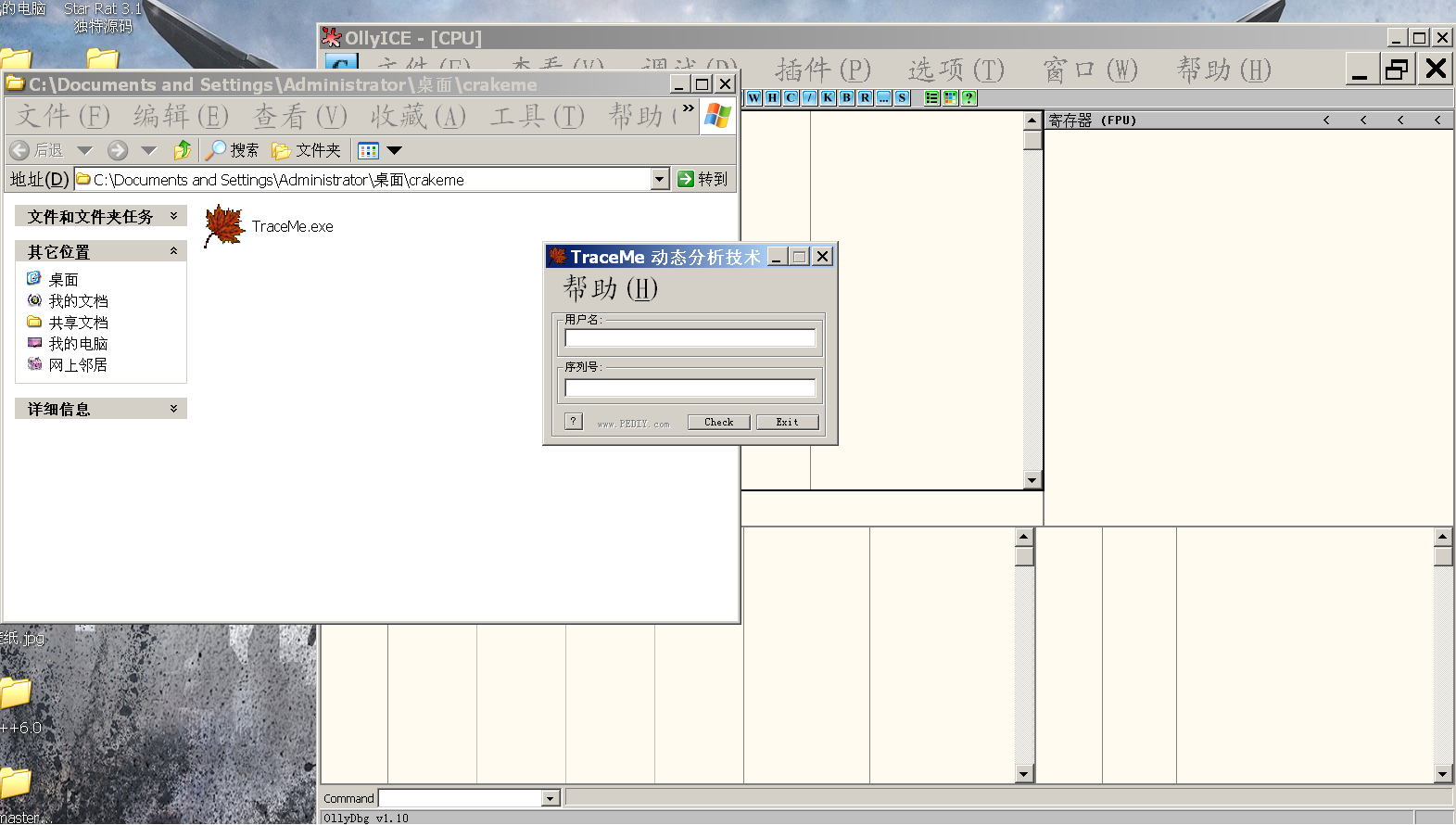Click the Forward arrow in Explorer toolbar
Image resolution: width=1456 pixels, height=825 pixels.
point(118,150)
